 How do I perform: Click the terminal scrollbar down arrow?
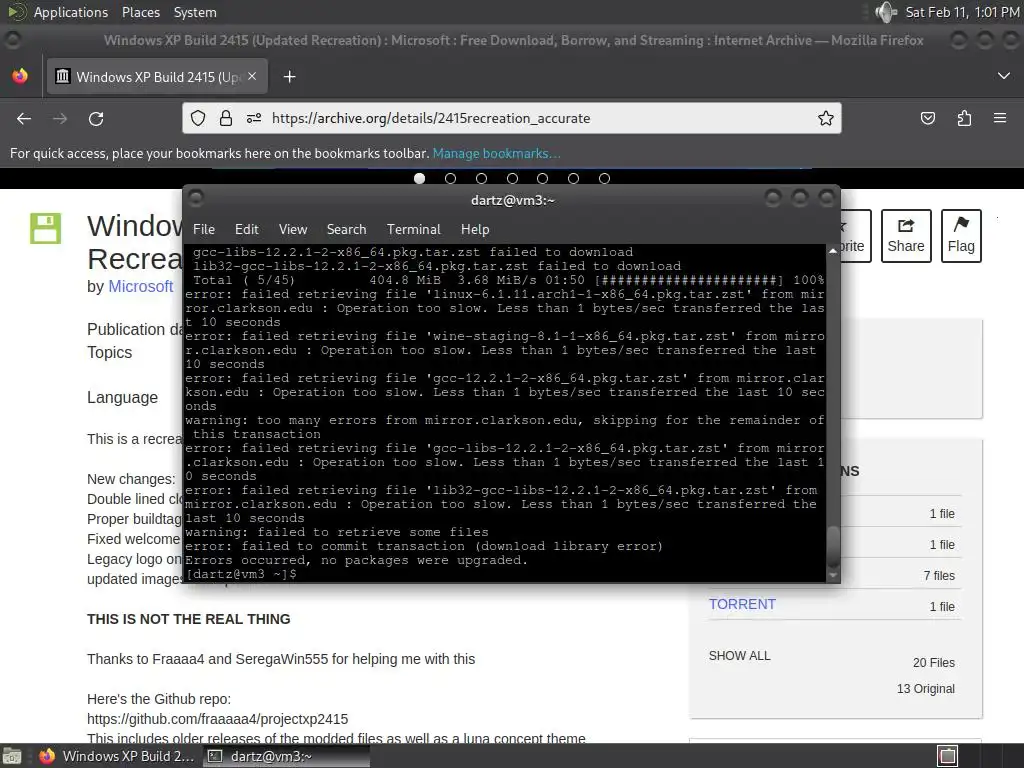[x=833, y=575]
